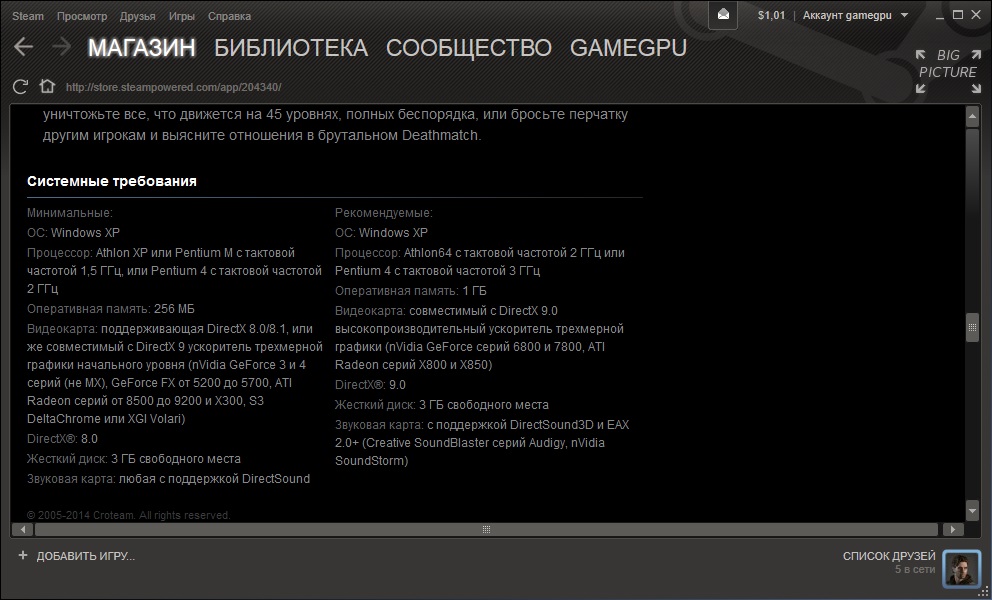Switch to the МАГАЗИН tab
This screenshot has height=600, width=992.
(142, 47)
